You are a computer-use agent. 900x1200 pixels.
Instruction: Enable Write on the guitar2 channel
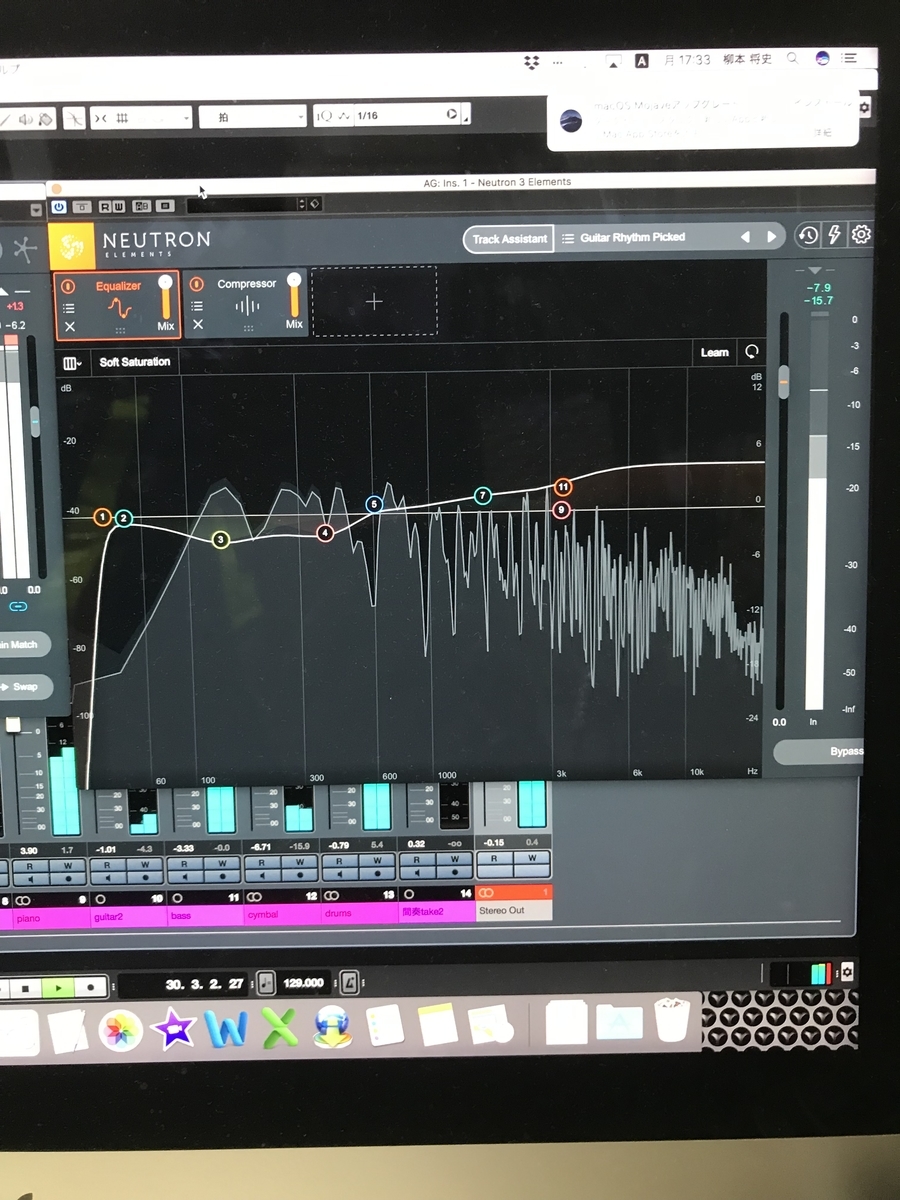coord(144,863)
